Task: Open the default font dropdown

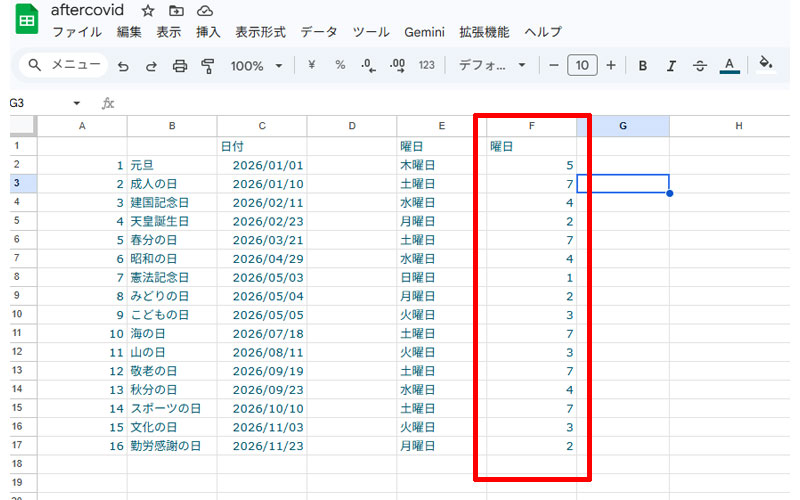Action: pyautogui.click(x=492, y=65)
